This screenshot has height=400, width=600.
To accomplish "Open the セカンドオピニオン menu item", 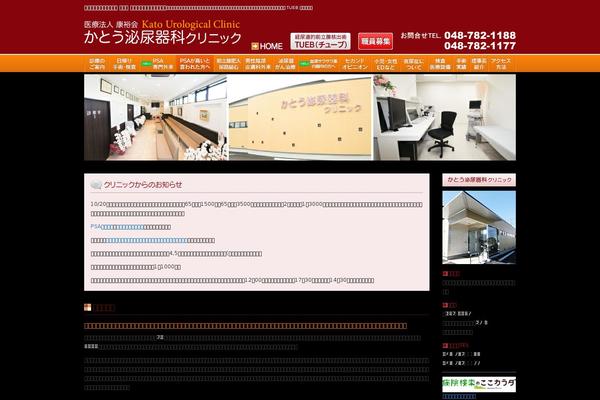I will point(355,64).
